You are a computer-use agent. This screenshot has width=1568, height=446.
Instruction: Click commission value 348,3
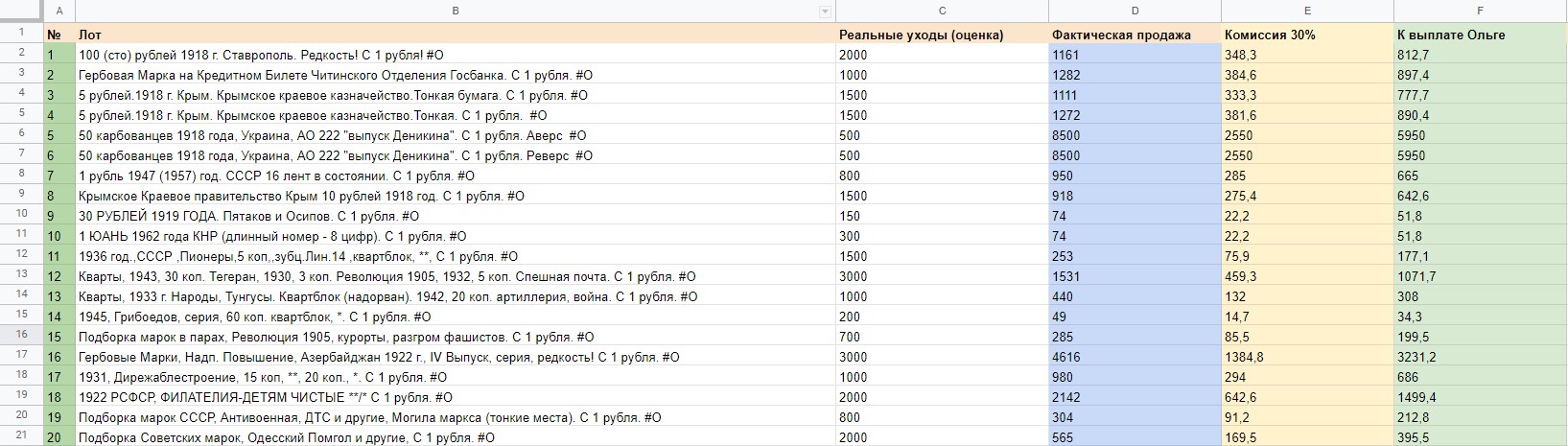tap(1307, 55)
